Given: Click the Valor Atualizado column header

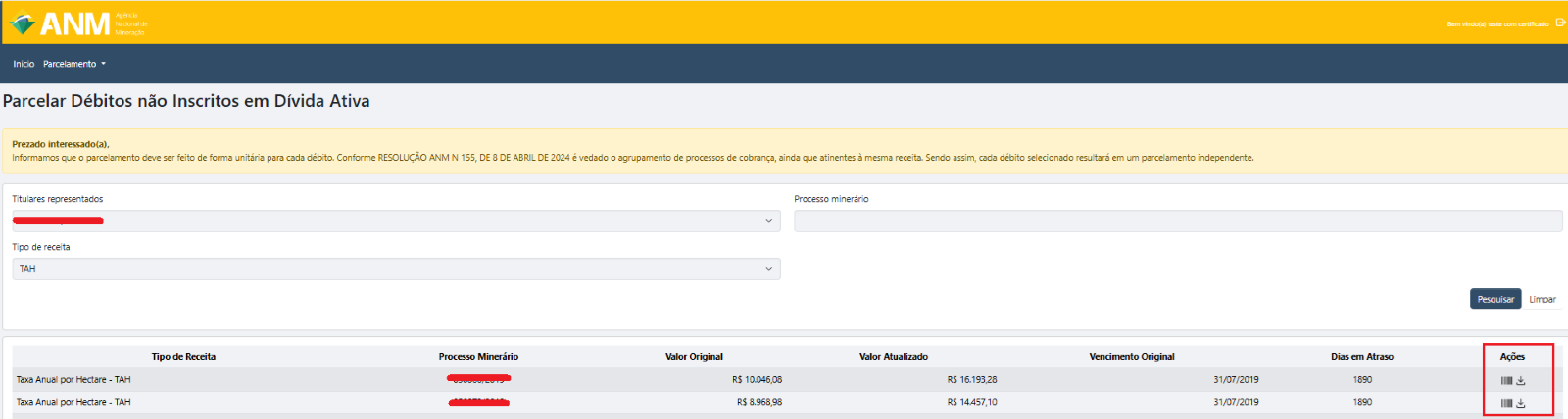Looking at the screenshot, I should (x=893, y=357).
